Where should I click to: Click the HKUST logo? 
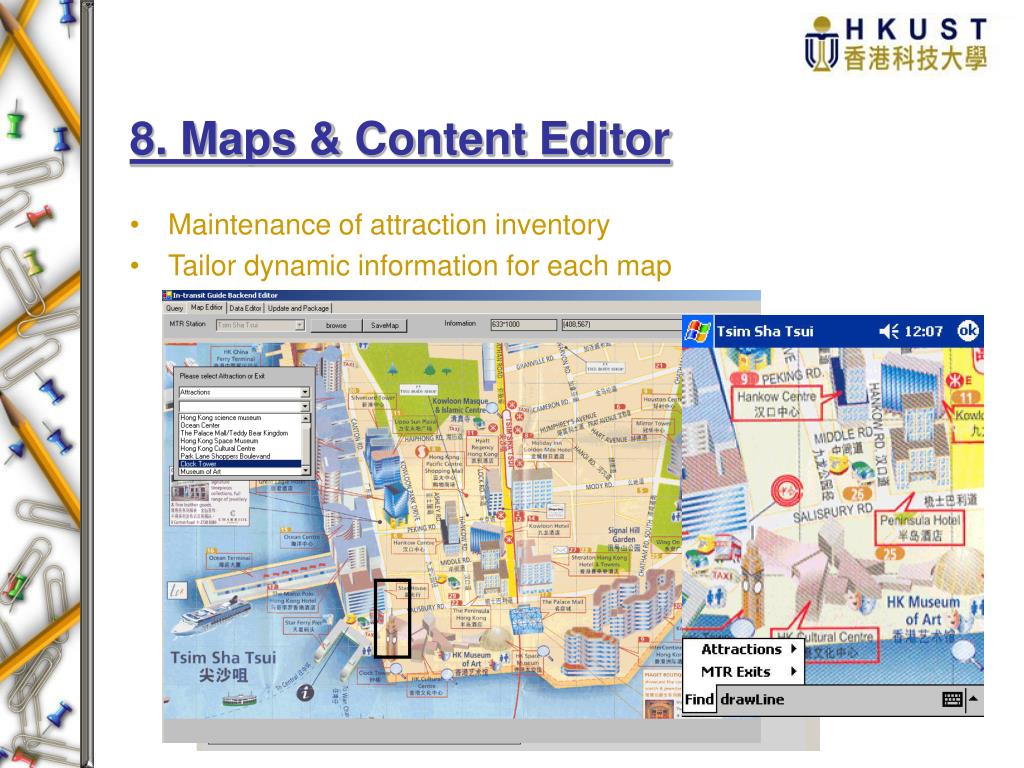coord(896,44)
